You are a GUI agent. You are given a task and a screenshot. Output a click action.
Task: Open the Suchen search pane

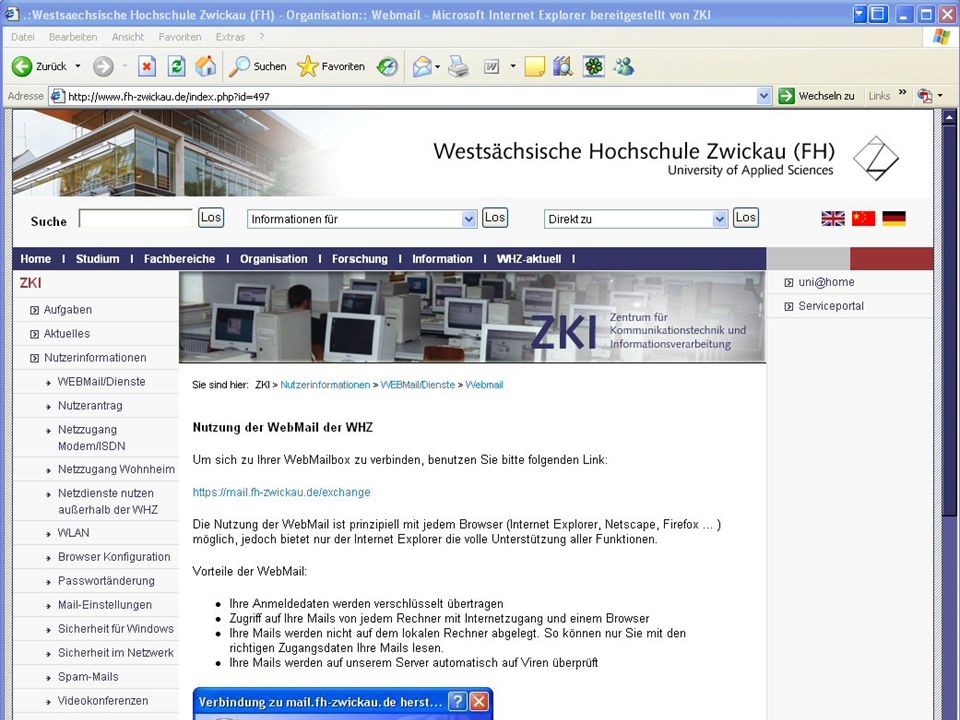(x=258, y=66)
